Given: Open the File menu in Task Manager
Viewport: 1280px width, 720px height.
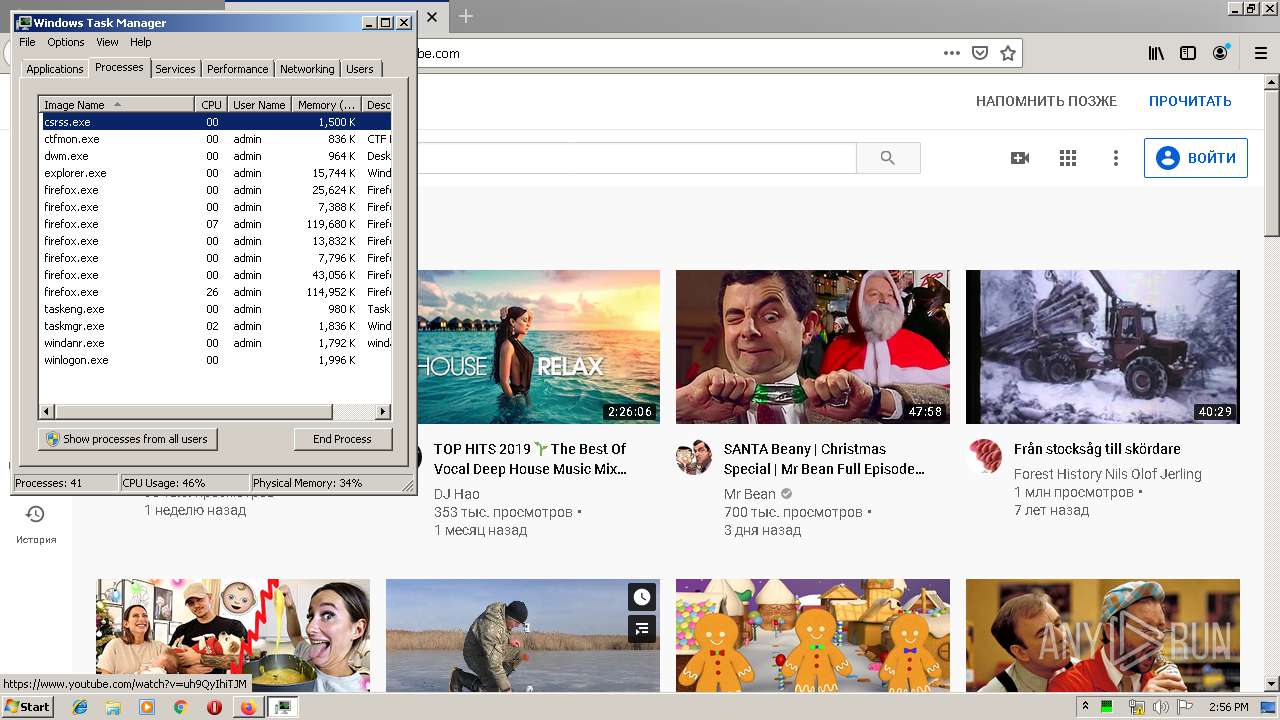Looking at the screenshot, I should (27, 42).
